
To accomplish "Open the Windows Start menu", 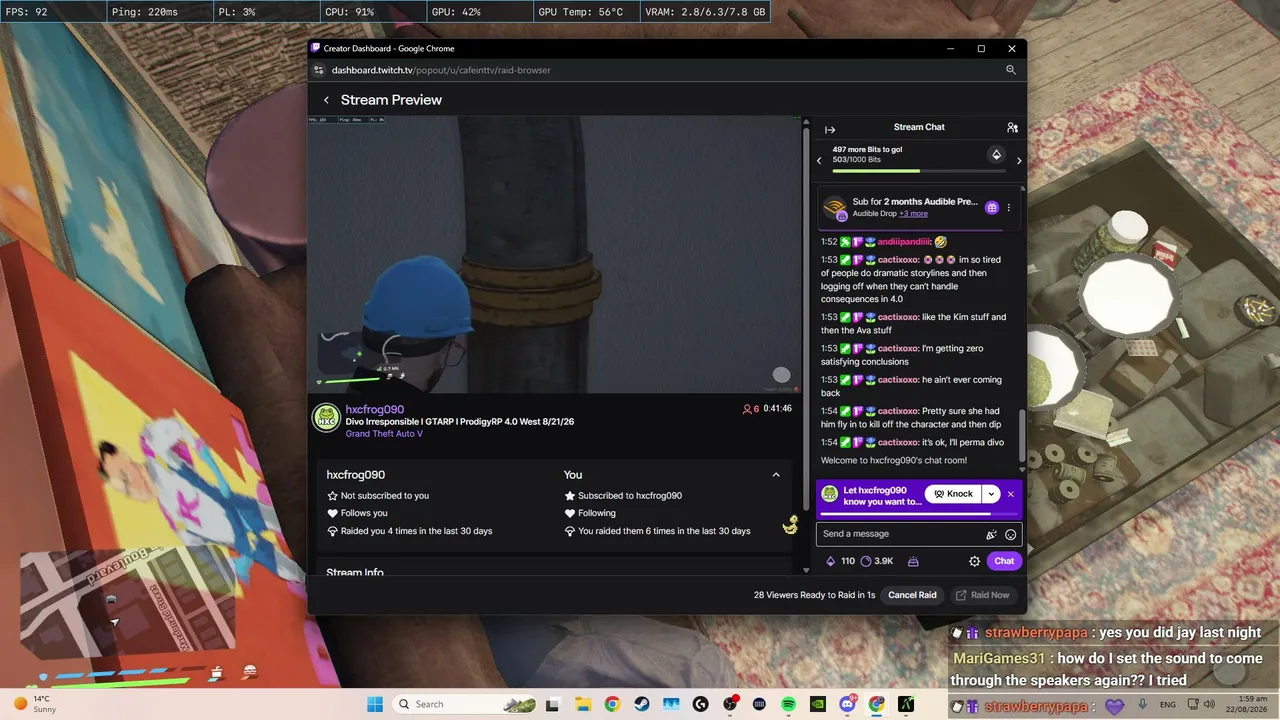I will tap(374, 704).
